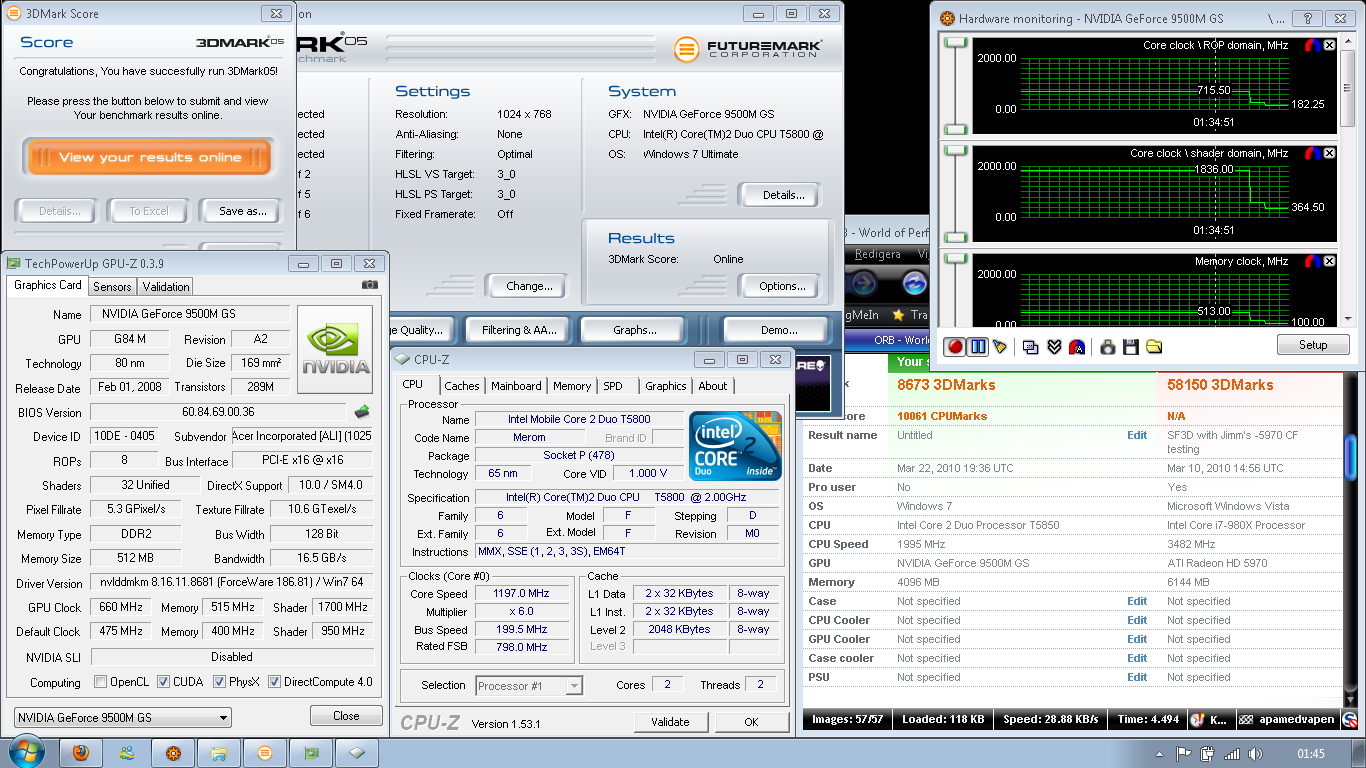This screenshot has height=768, width=1366.
Task: Open the About tab in CPU-Z
Action: click(x=713, y=386)
